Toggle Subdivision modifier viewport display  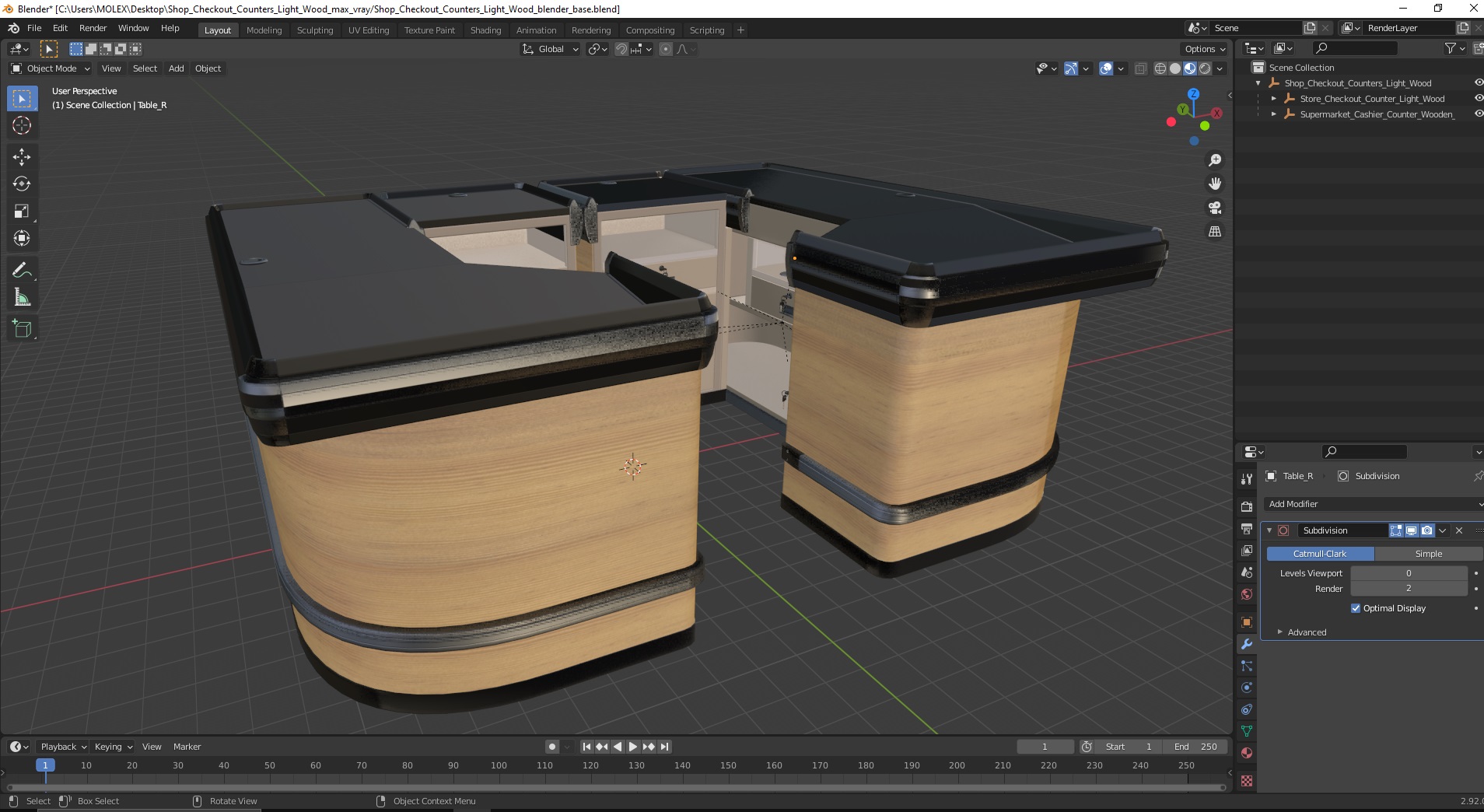1411,530
